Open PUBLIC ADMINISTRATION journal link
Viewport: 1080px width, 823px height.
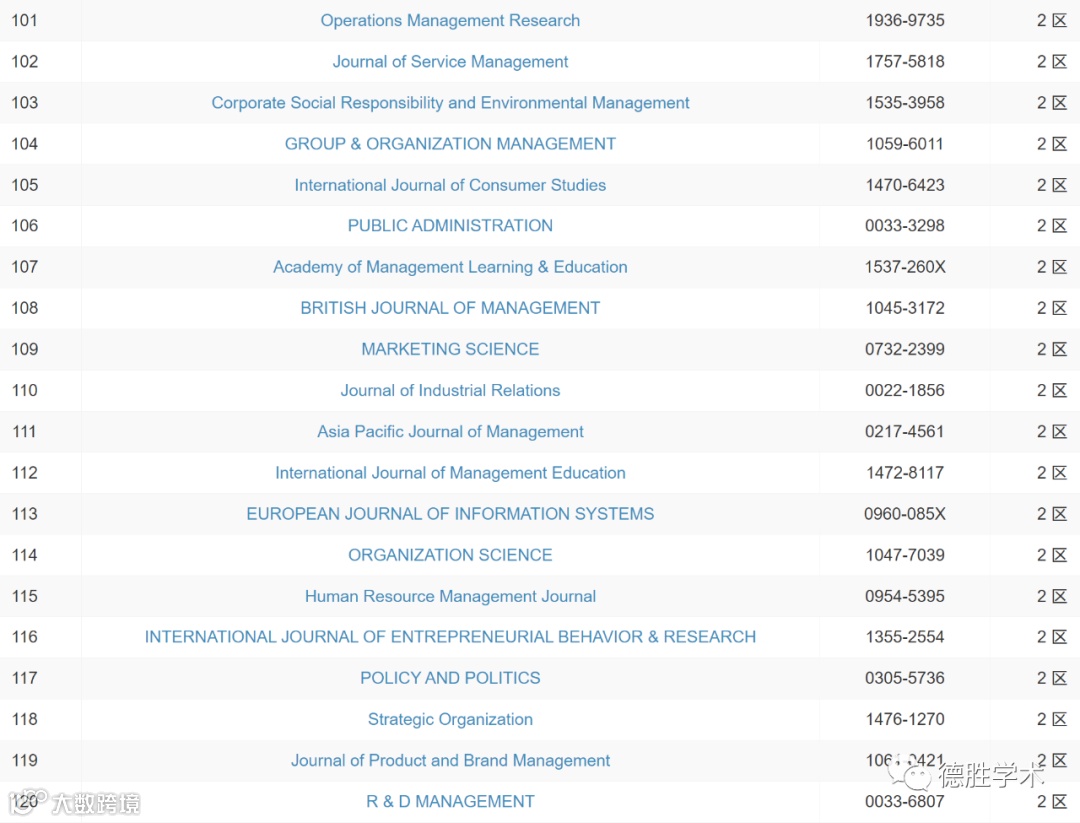[x=450, y=226]
